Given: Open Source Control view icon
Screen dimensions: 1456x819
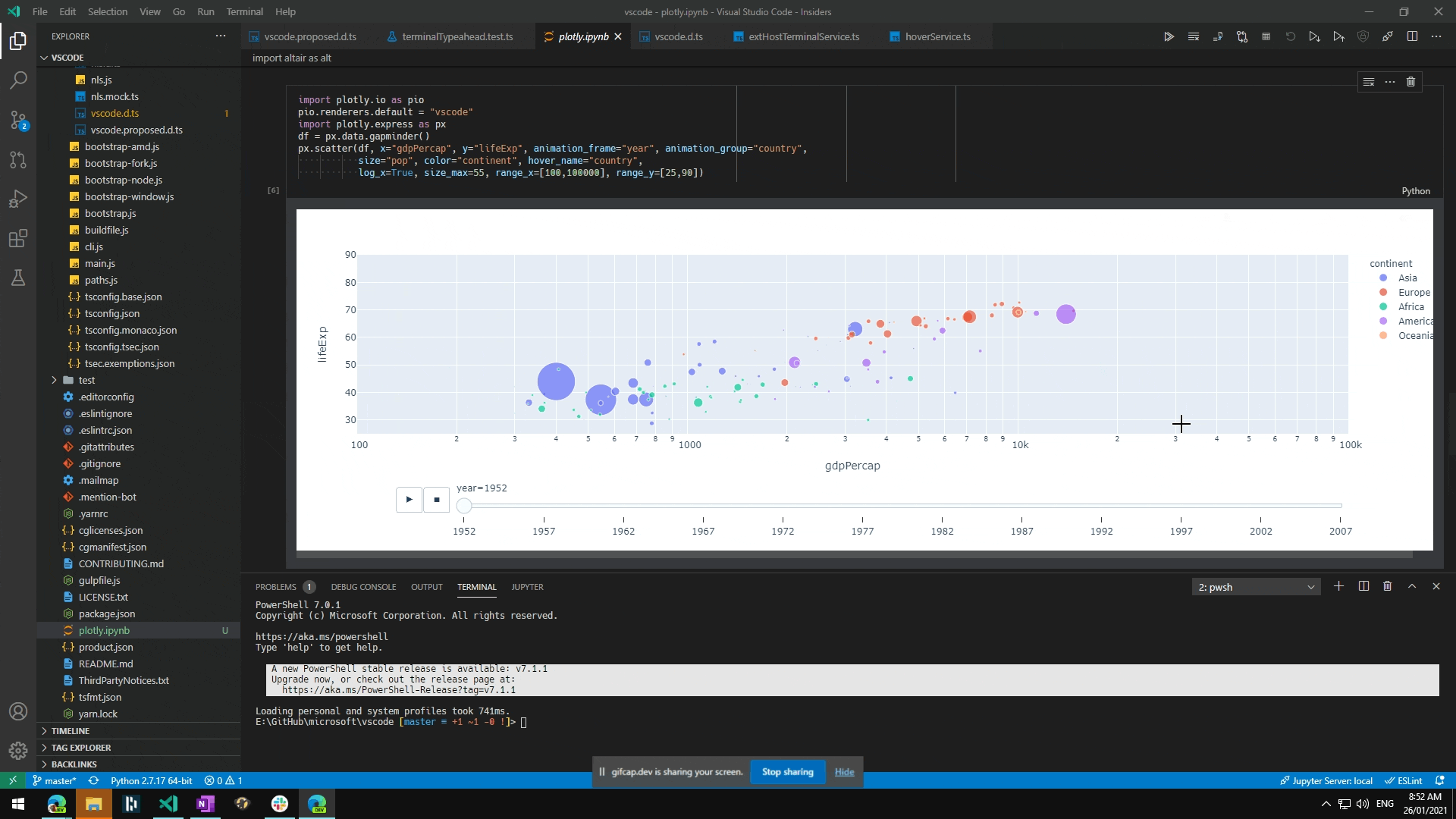Looking at the screenshot, I should [18, 120].
